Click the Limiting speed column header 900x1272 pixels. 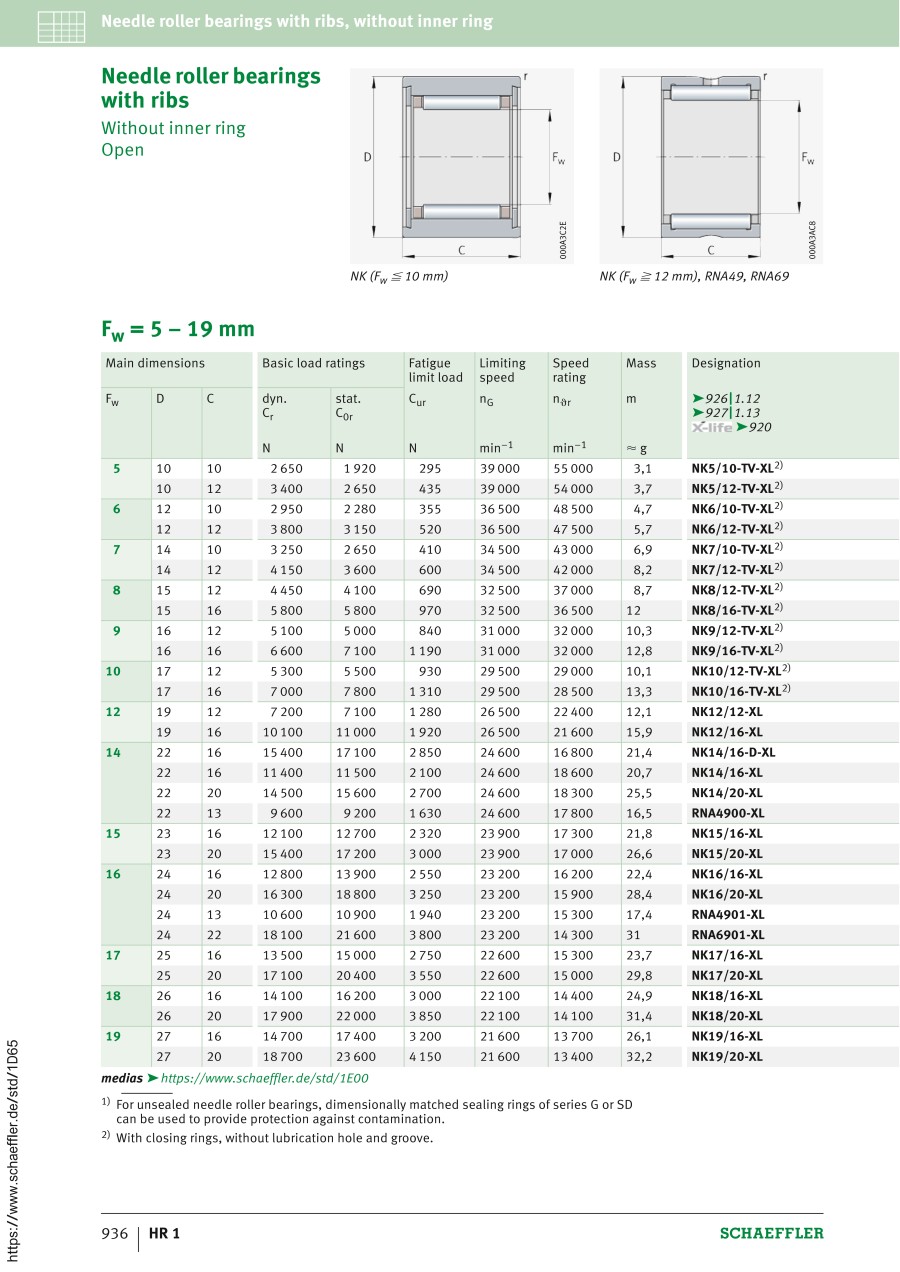(x=502, y=370)
